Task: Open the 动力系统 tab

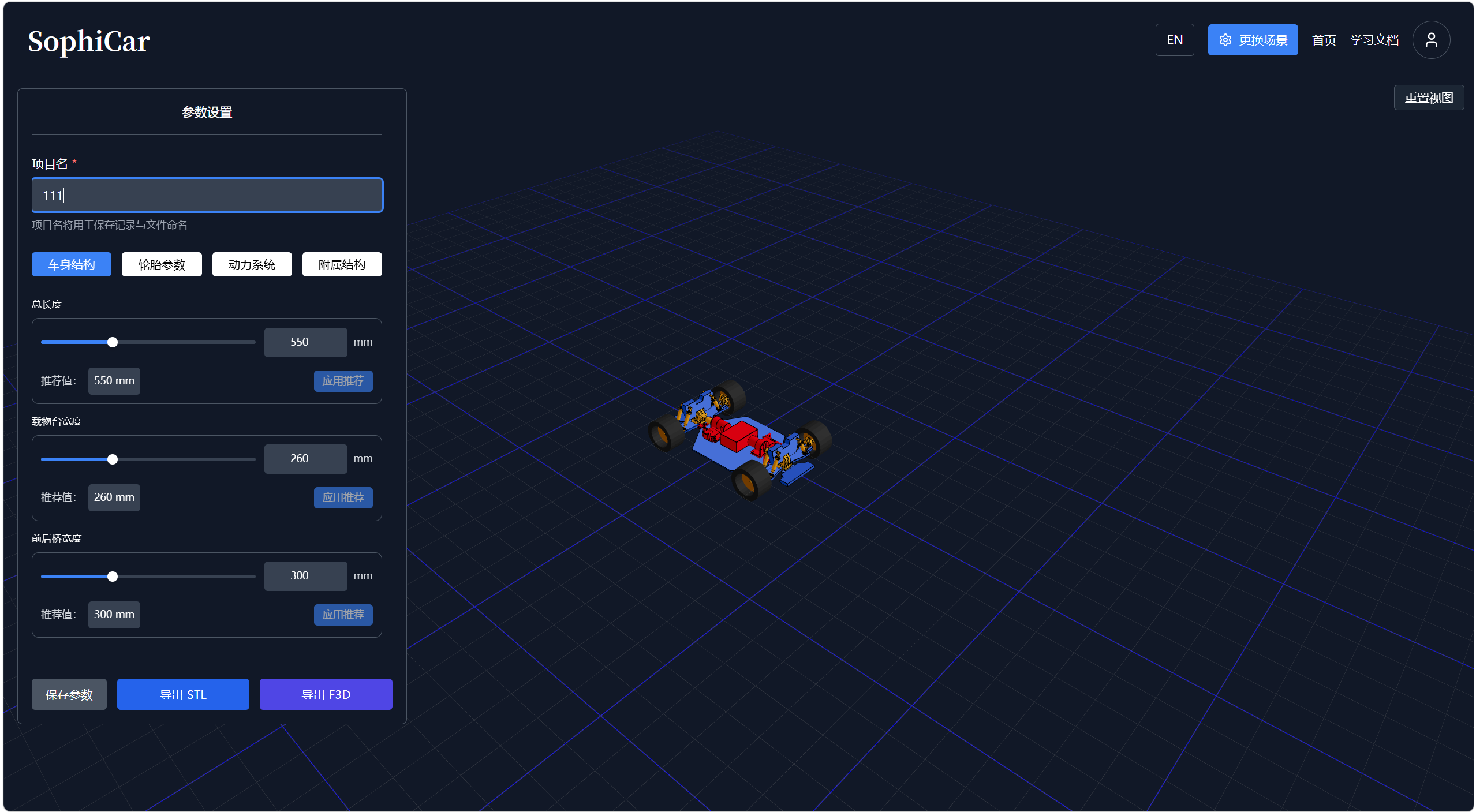Action: (252, 264)
